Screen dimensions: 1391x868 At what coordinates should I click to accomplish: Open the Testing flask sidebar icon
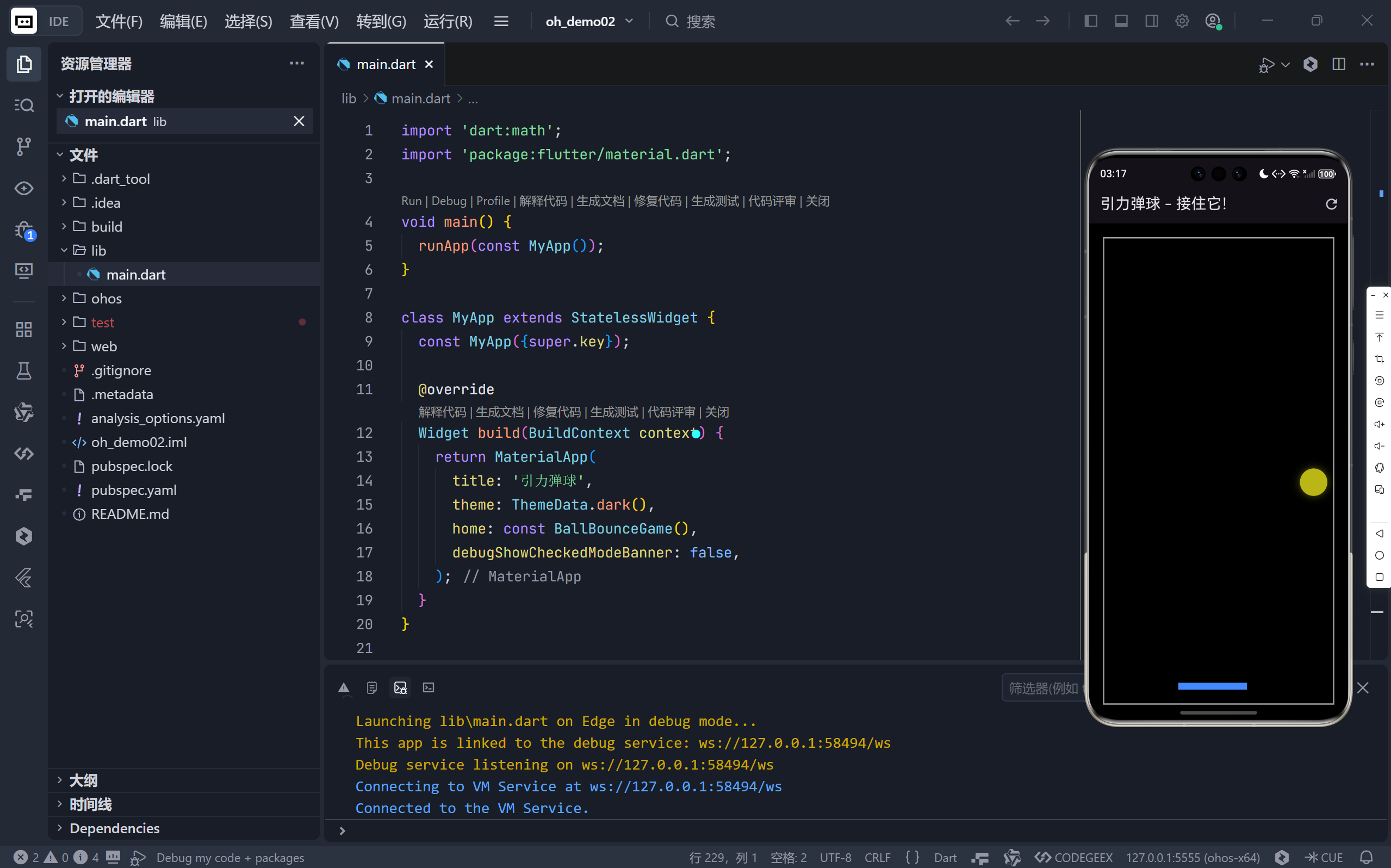tap(23, 371)
